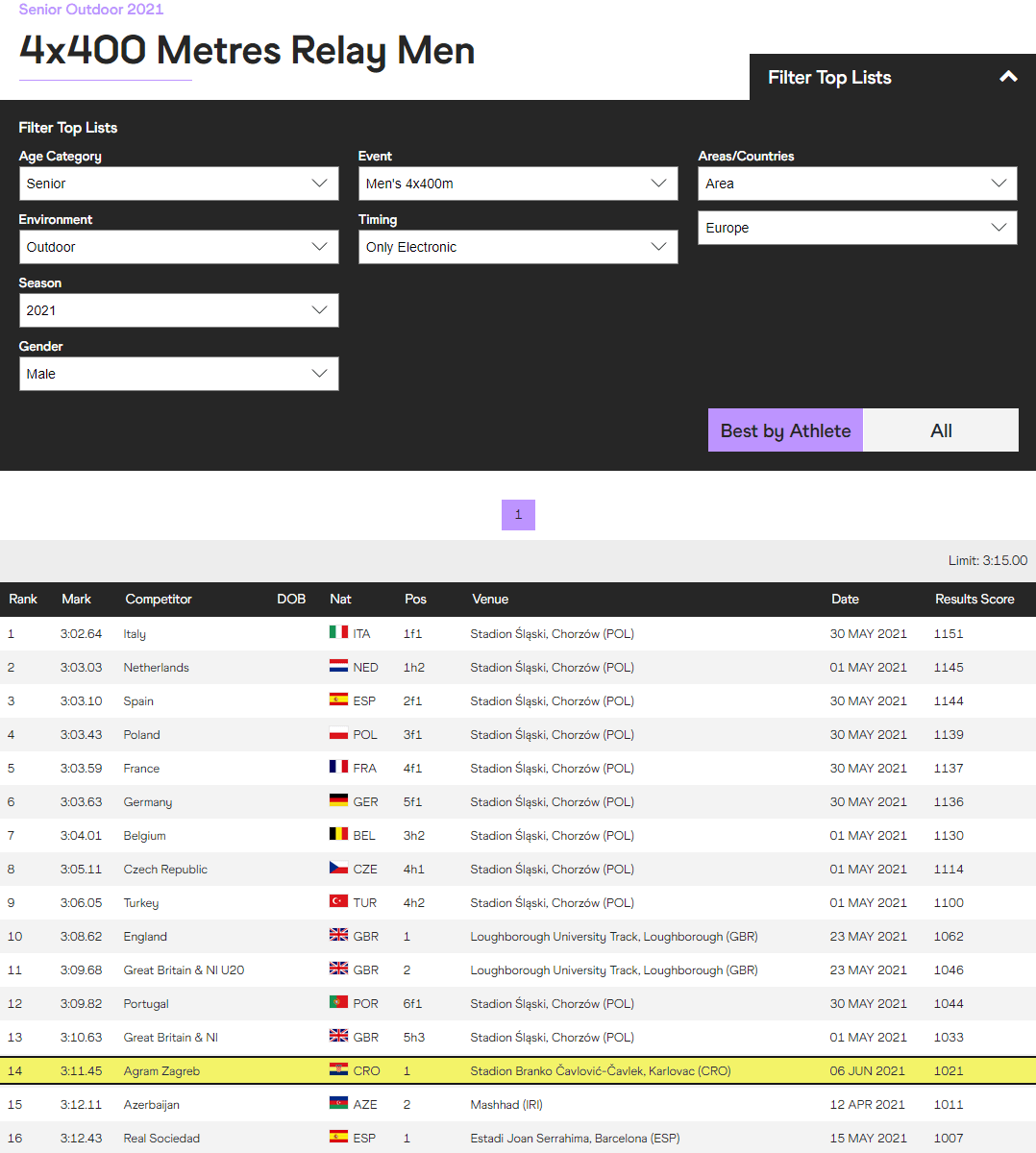
Task: Switch results to All view
Action: click(x=941, y=430)
